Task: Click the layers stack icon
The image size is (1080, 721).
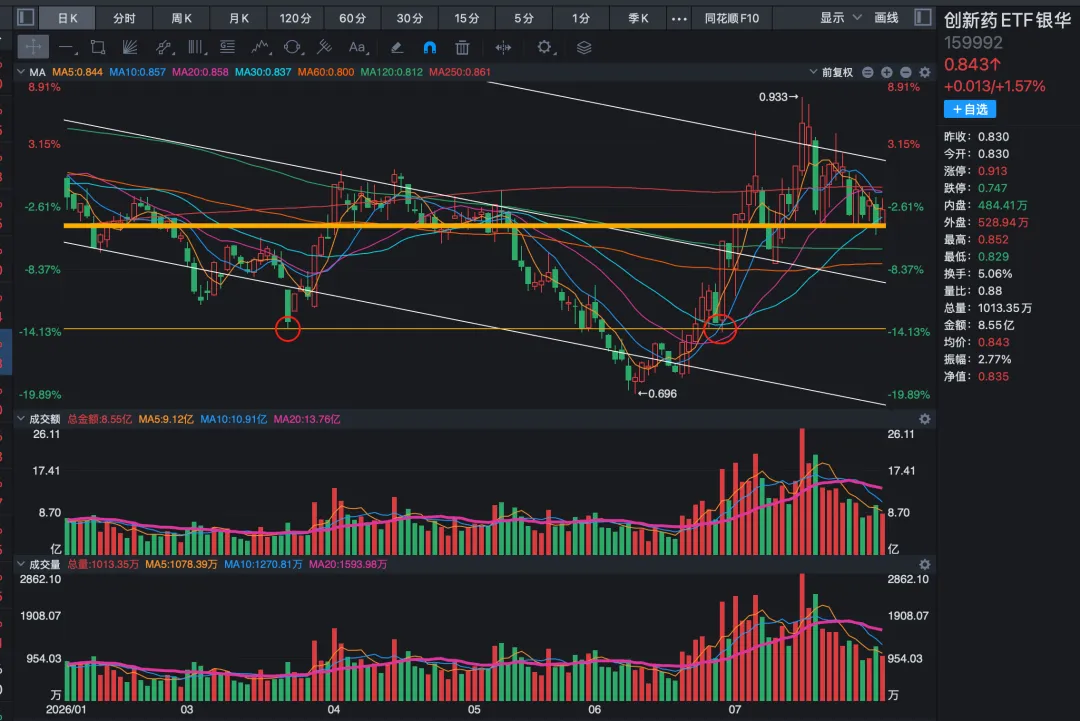Action: click(x=584, y=48)
